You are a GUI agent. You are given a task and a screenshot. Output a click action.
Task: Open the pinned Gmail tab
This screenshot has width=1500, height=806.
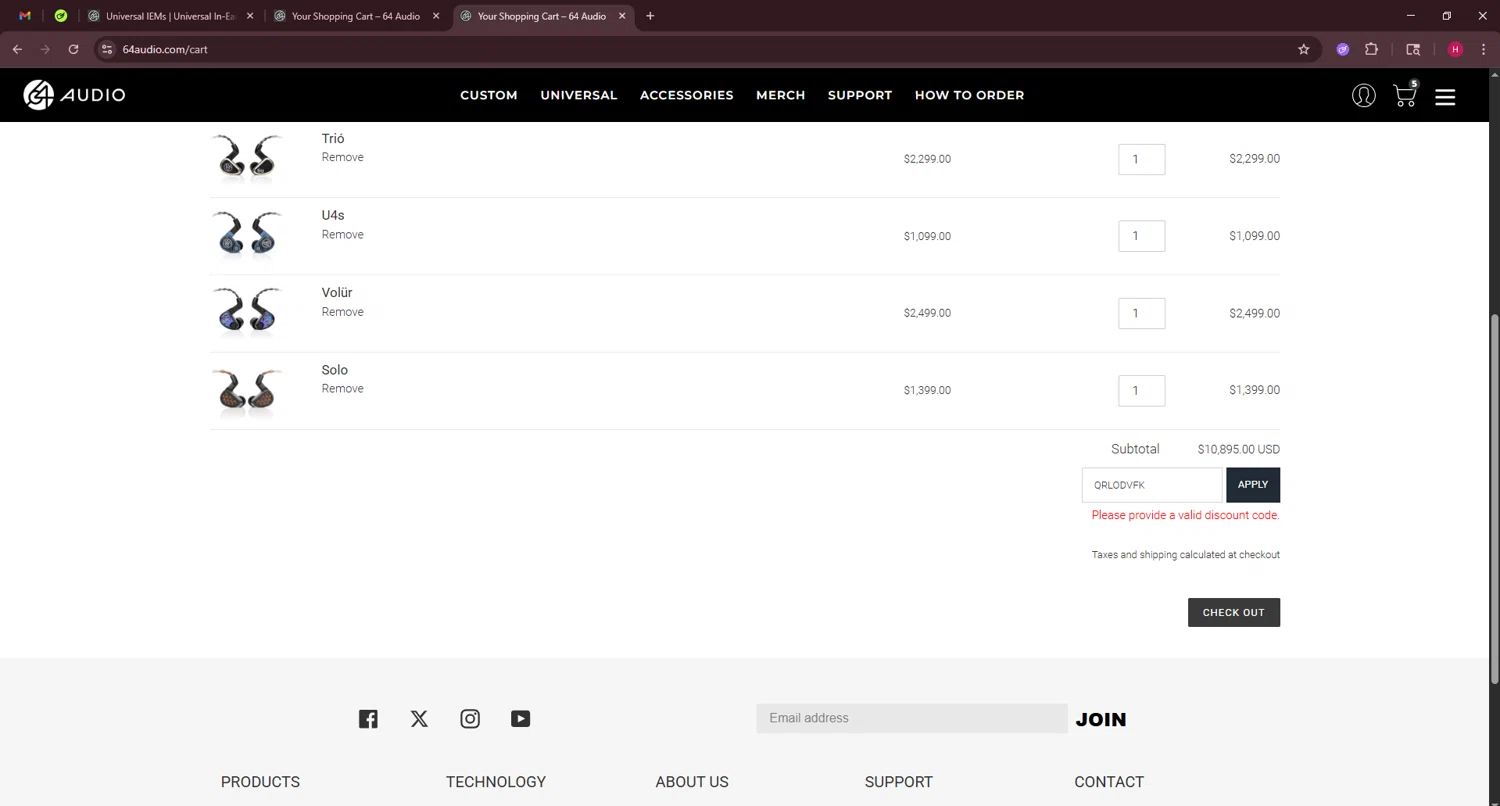(25, 16)
